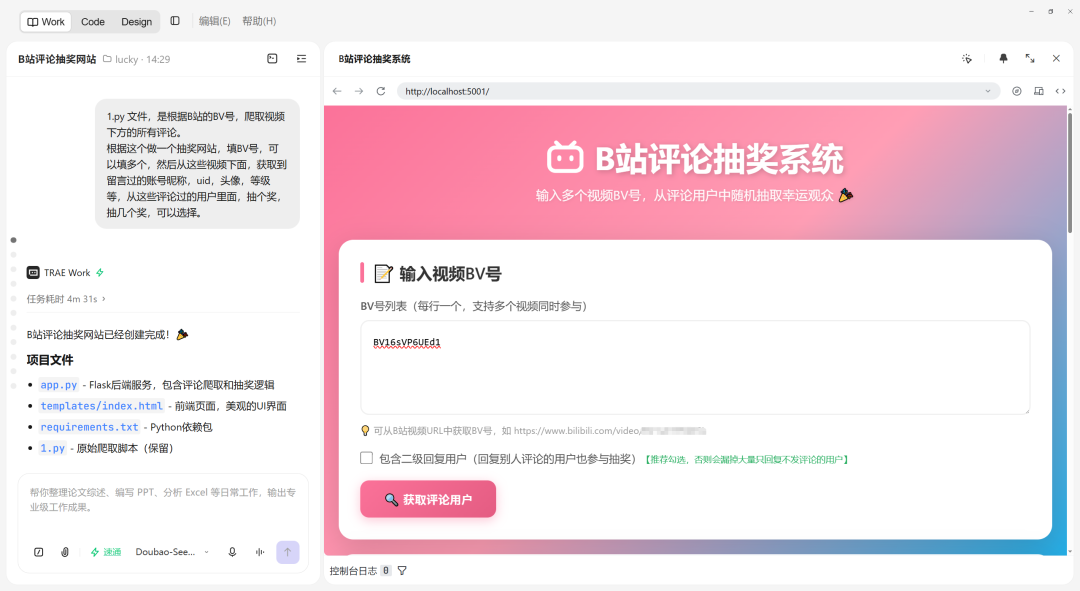Viewport: 1080px width, 591px height.
Task: Click the 项目文件 heading
Action: pos(50,360)
